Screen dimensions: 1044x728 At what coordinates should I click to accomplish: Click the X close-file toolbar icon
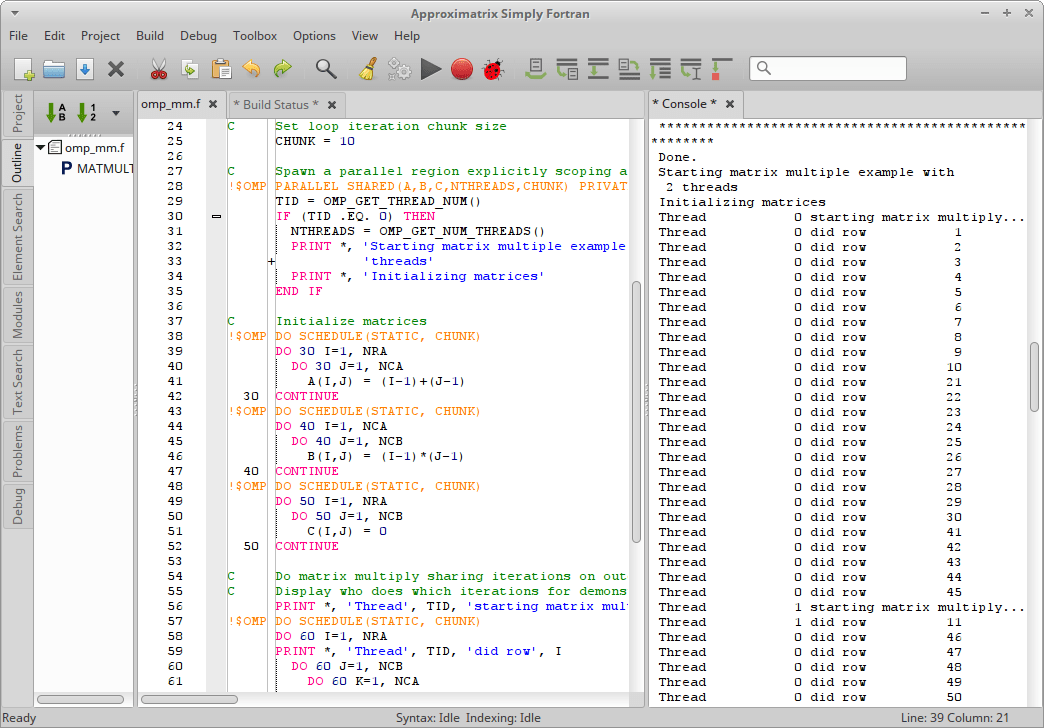tap(116, 69)
